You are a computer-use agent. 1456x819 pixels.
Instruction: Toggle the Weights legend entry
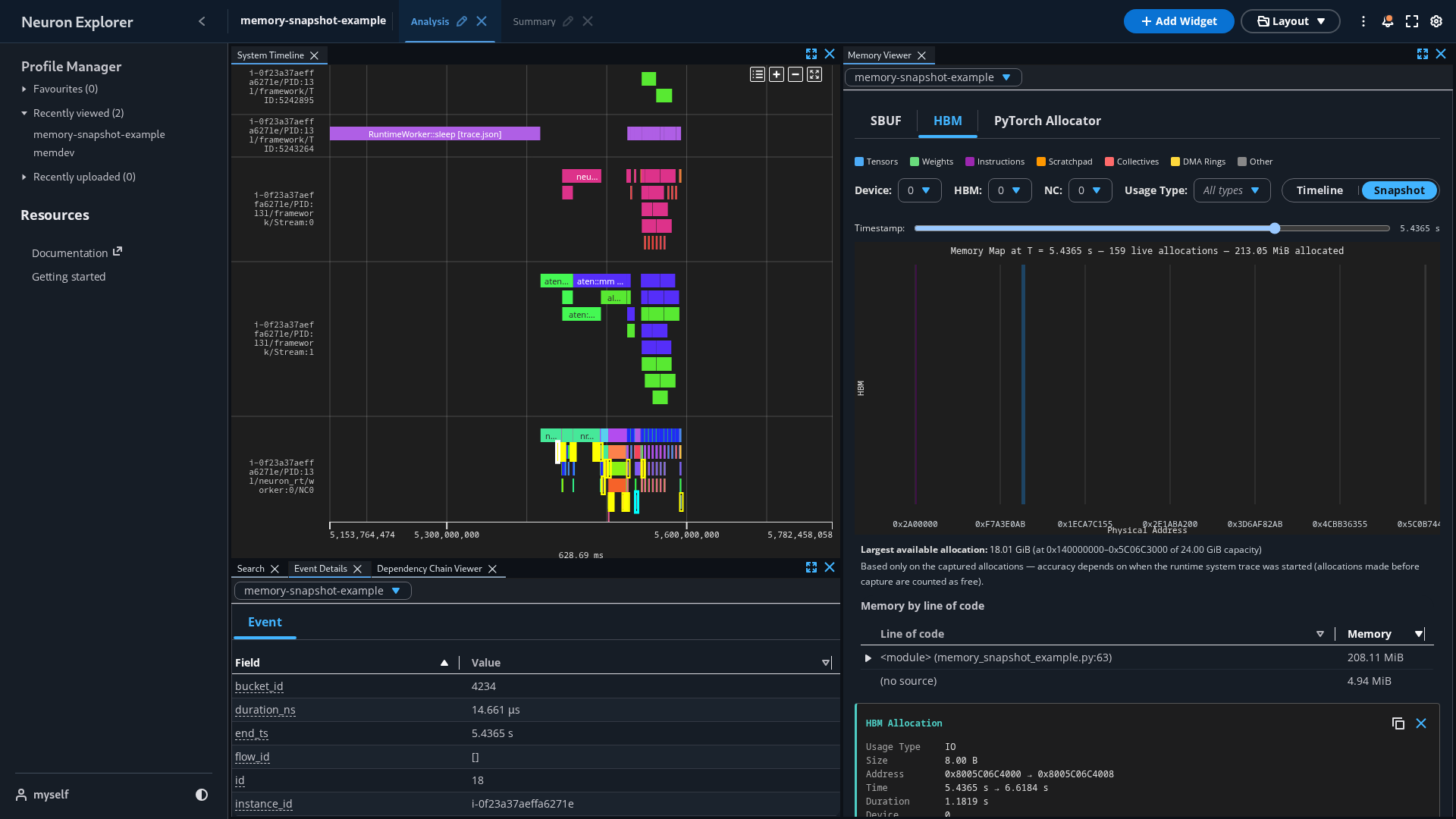(x=932, y=162)
